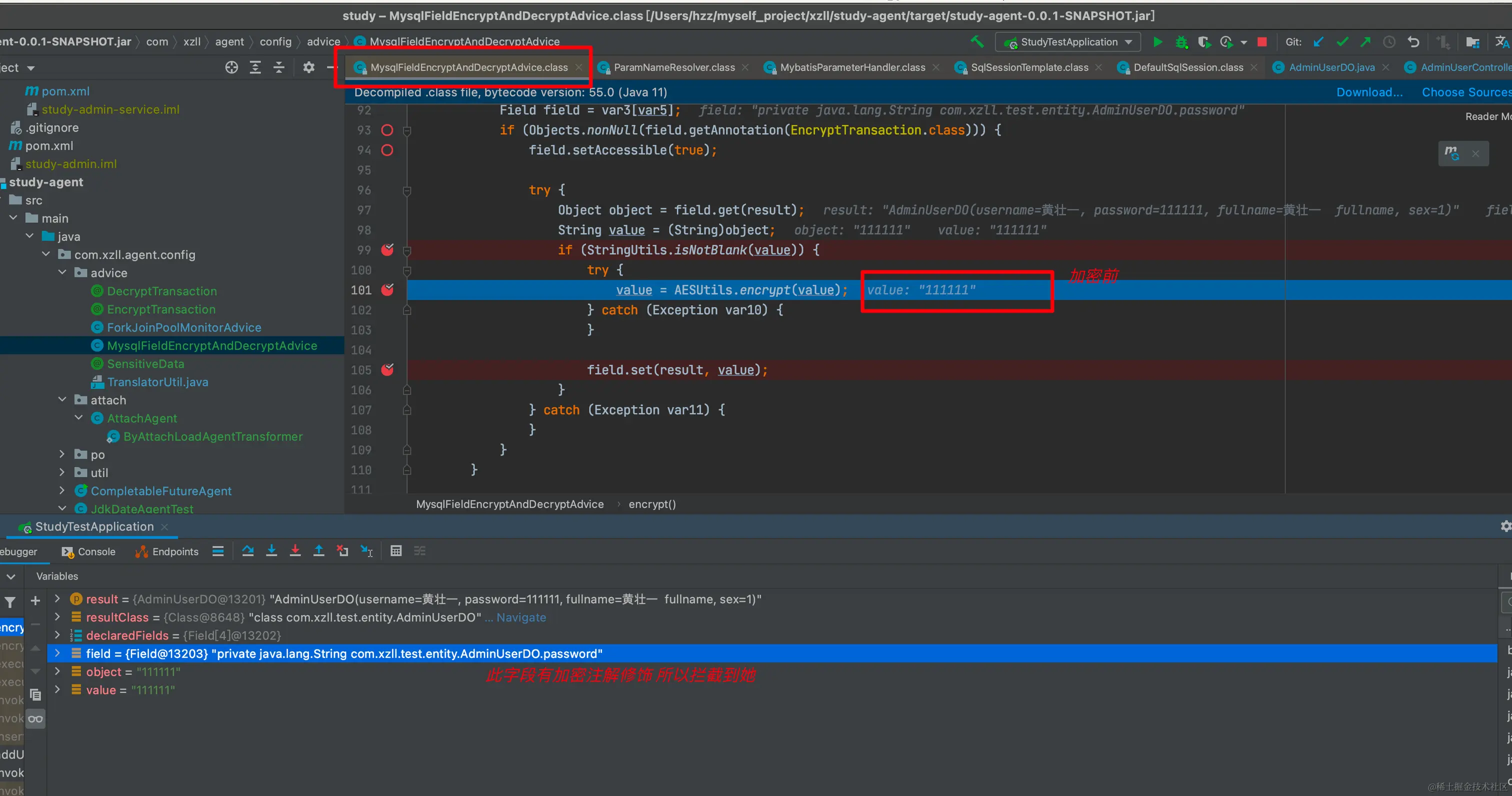Click the Git push green arrow
Viewport: 1512px width, 796px height.
click(x=1365, y=41)
